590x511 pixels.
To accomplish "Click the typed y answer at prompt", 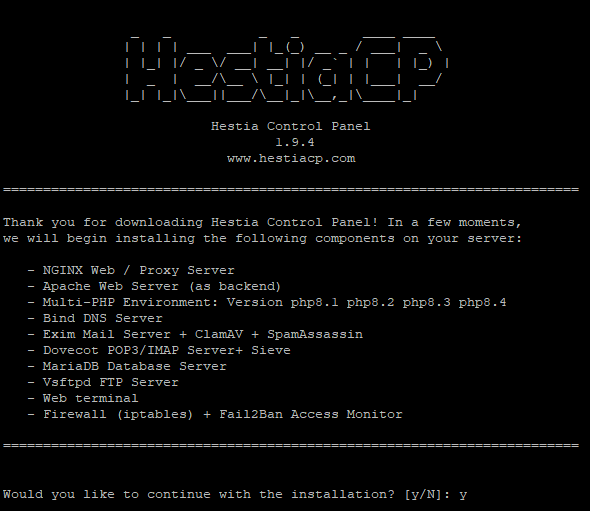I will point(463,496).
